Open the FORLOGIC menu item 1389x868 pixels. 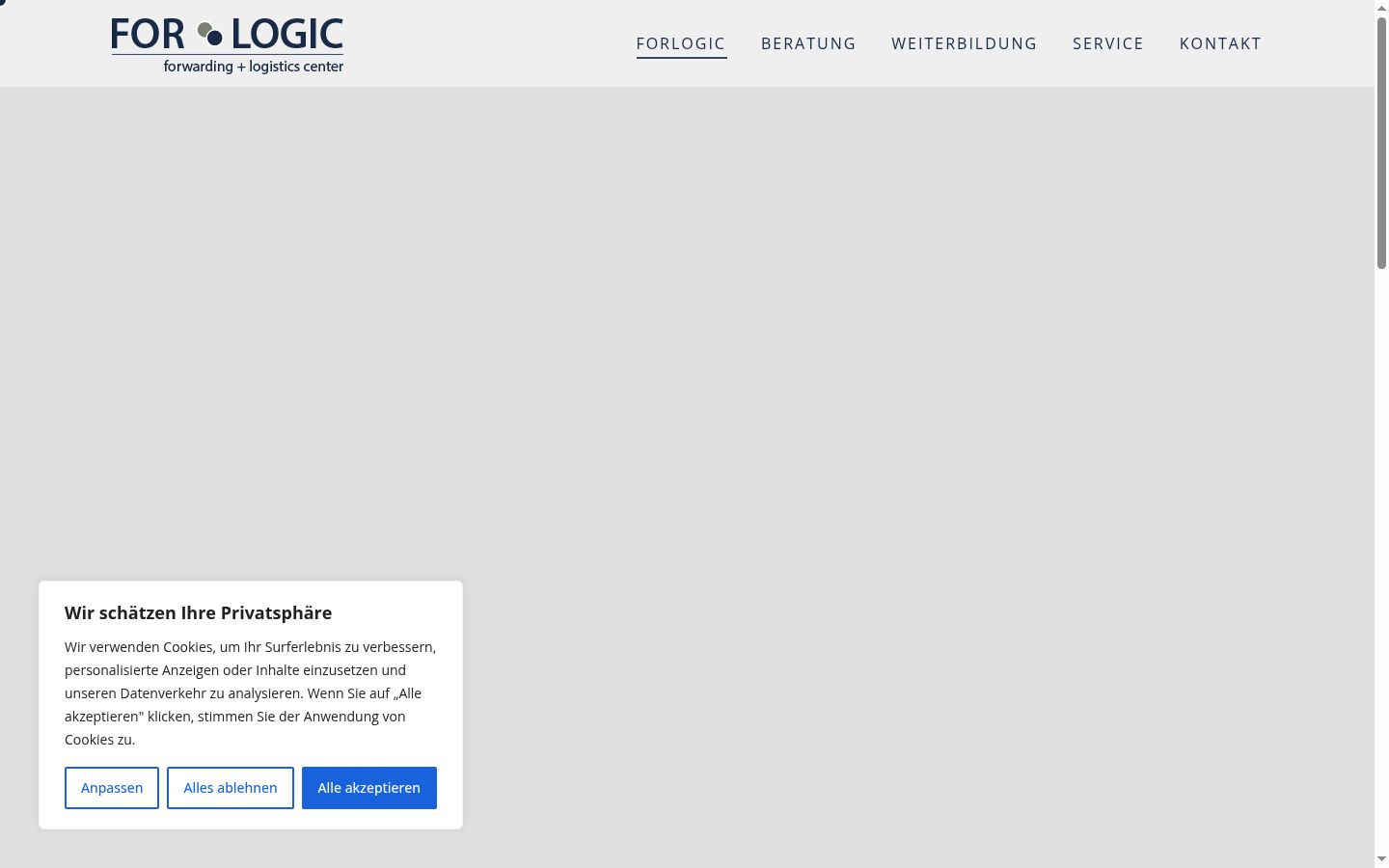[x=681, y=44]
